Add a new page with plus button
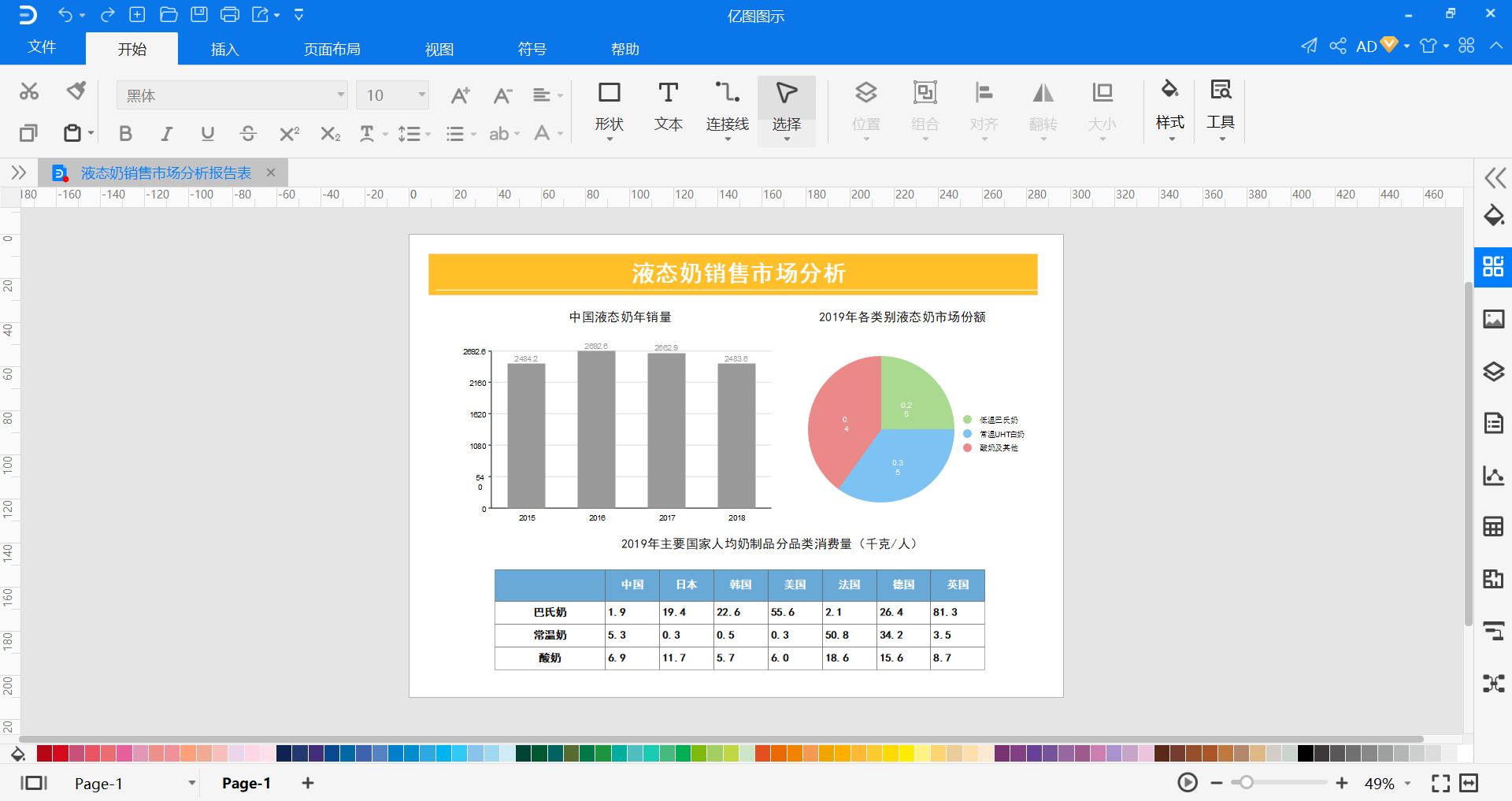This screenshot has height=801, width=1512. pos(308,783)
